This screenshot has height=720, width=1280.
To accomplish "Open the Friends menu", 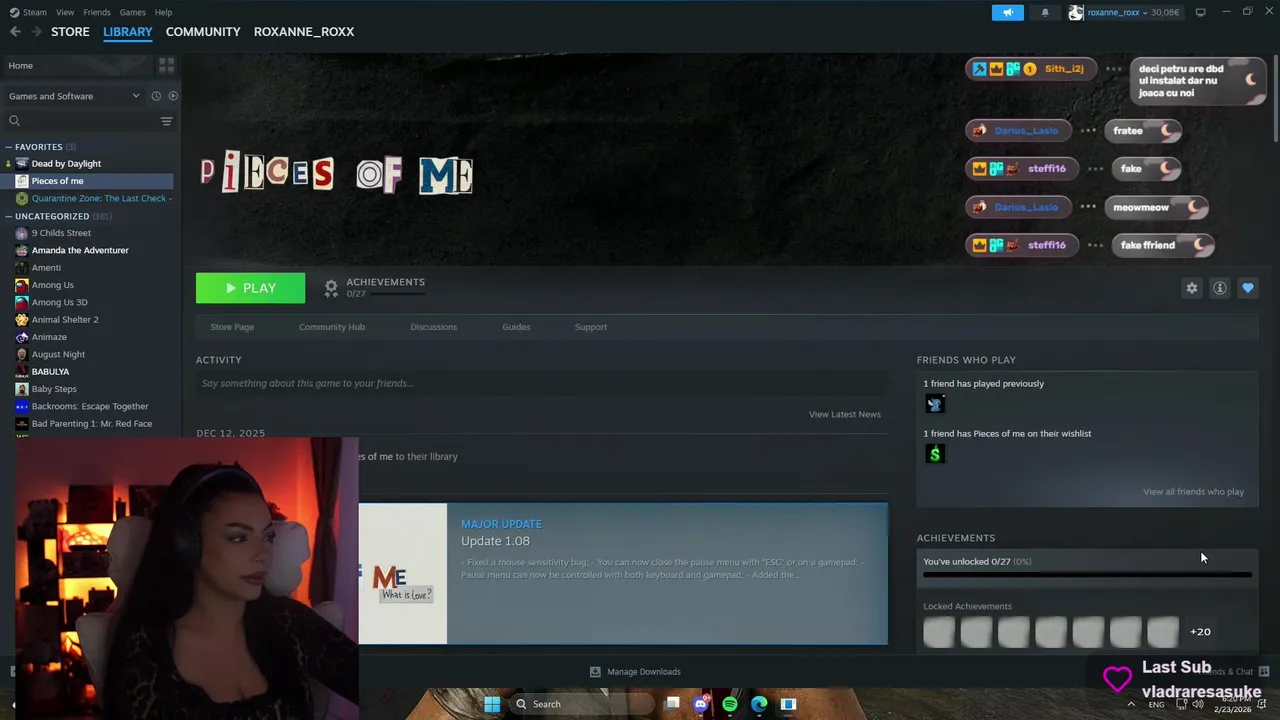I will pyautogui.click(x=97, y=12).
